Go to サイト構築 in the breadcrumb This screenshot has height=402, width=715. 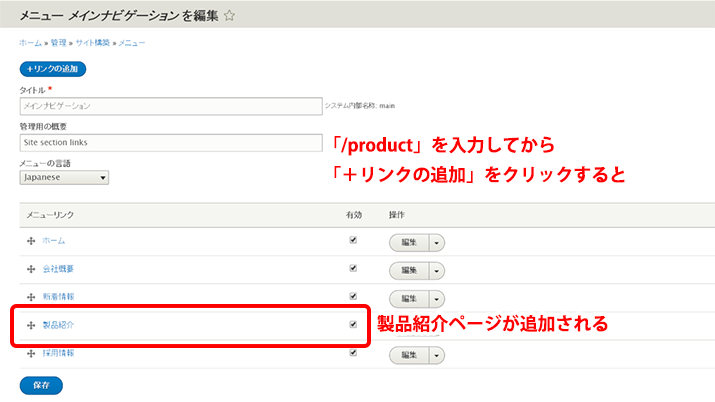93,43
